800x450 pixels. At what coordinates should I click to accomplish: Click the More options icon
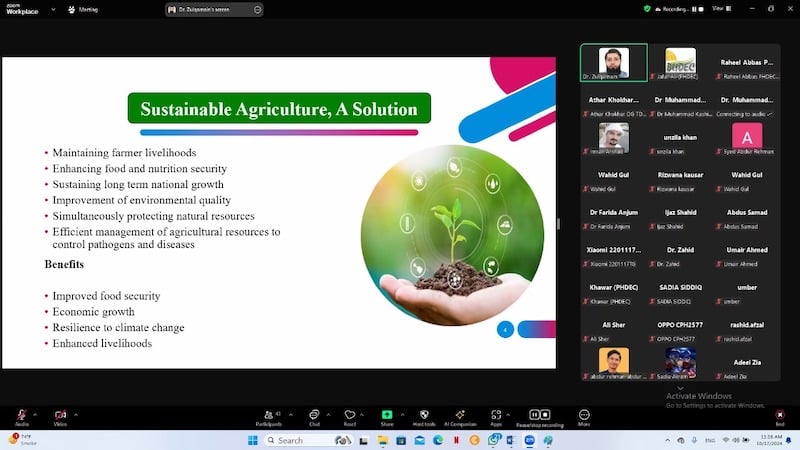coord(584,414)
